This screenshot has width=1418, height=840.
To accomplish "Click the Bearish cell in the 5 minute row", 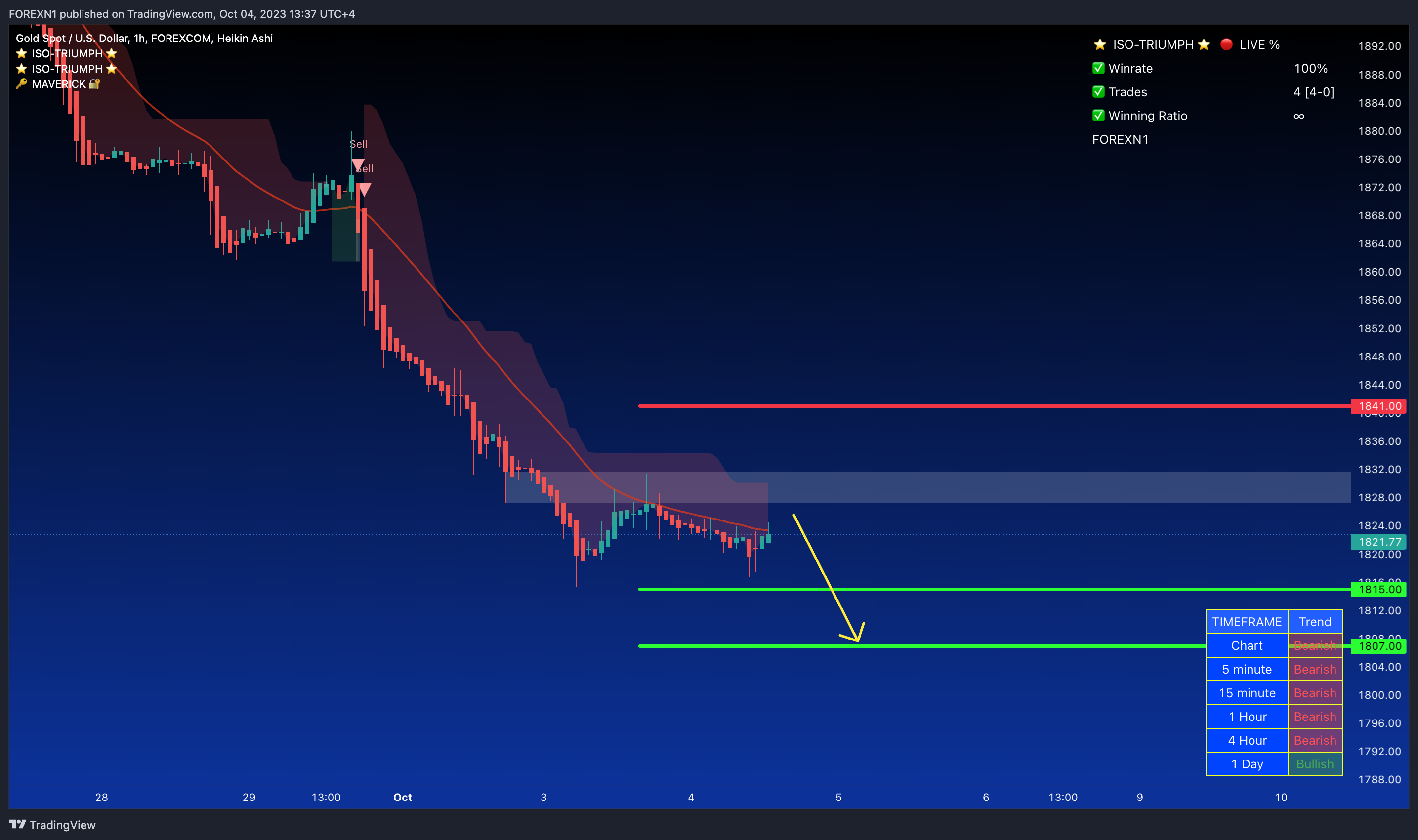I will [1315, 669].
